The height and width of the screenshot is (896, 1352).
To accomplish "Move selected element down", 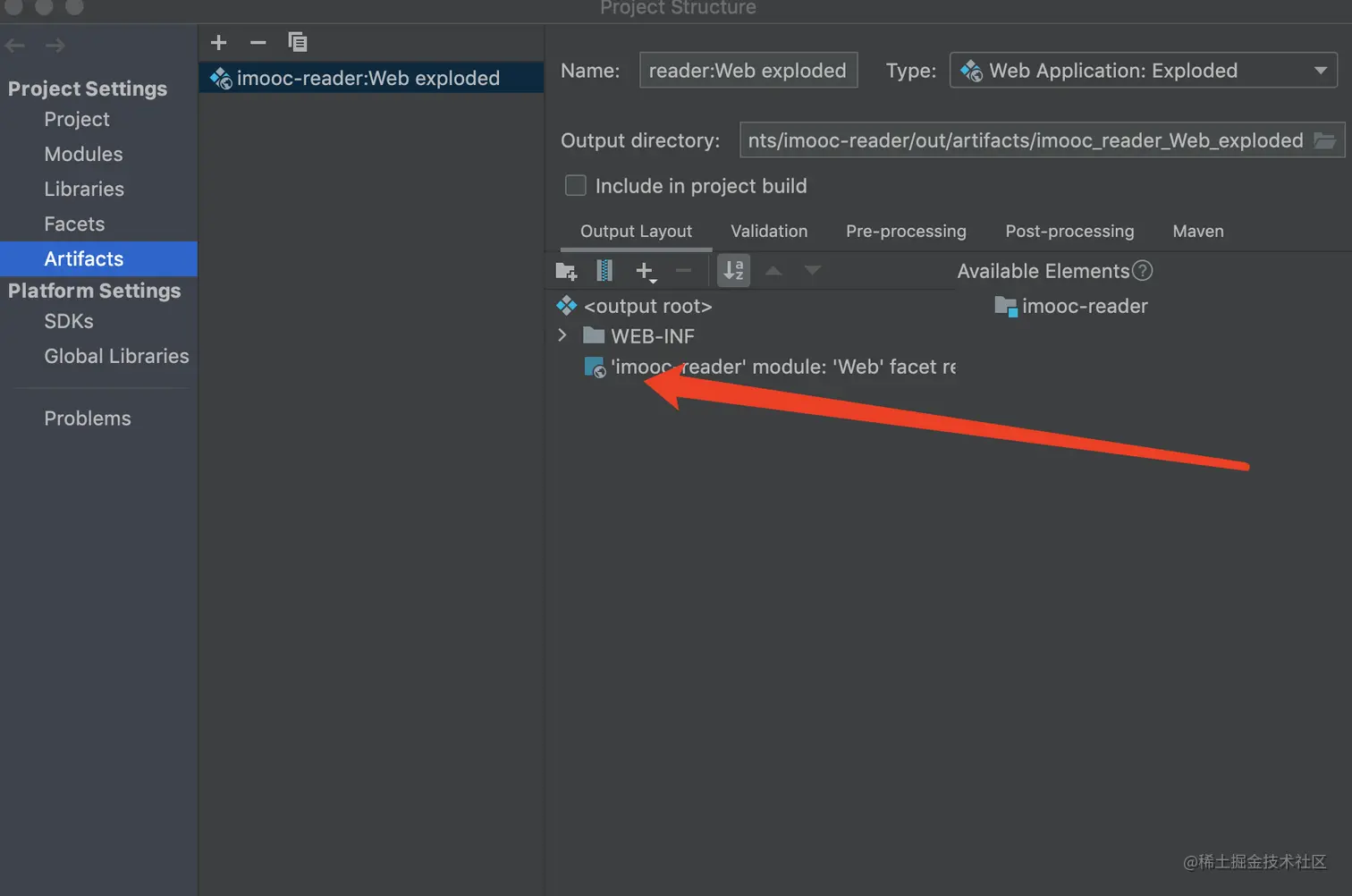I will point(812,270).
